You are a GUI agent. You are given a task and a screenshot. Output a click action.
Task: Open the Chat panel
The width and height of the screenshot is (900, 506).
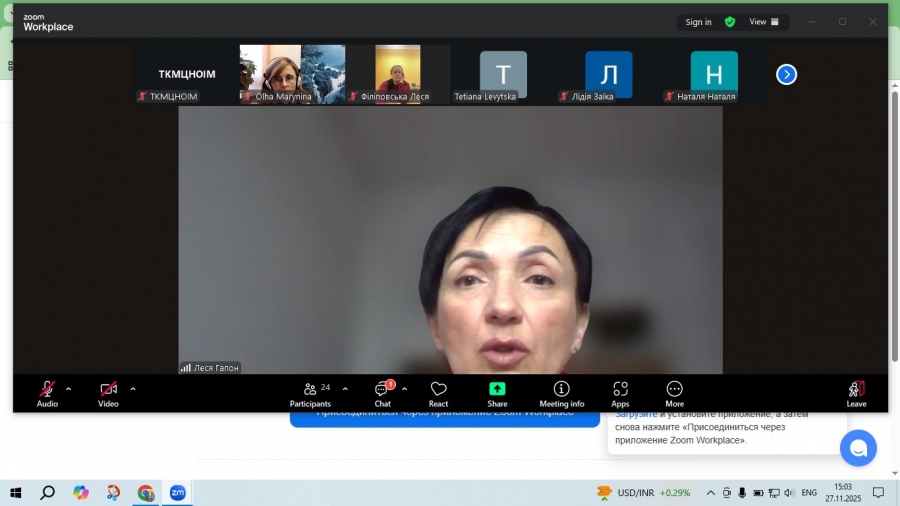[x=382, y=392]
